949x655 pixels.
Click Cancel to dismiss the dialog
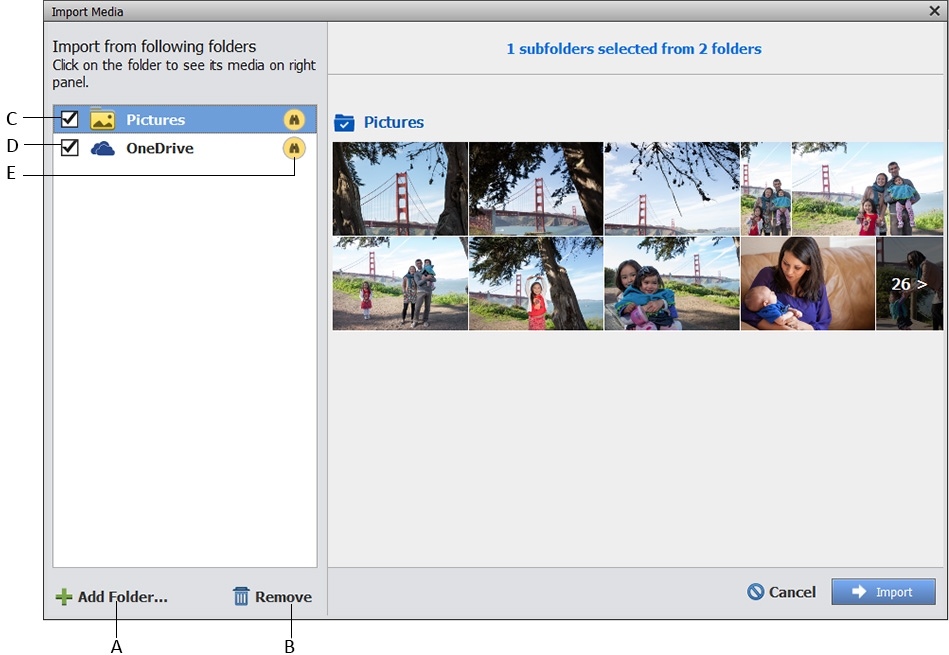coord(781,591)
